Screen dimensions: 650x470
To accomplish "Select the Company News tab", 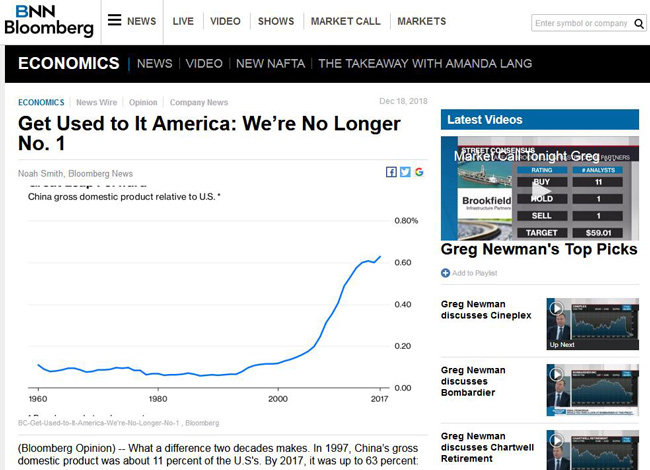I will tap(199, 102).
